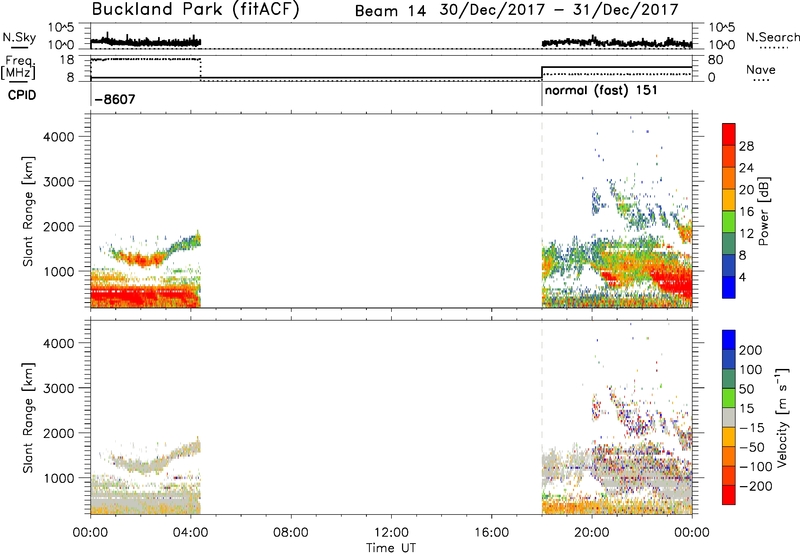Click the 'Time UT' axis title

pos(391,548)
